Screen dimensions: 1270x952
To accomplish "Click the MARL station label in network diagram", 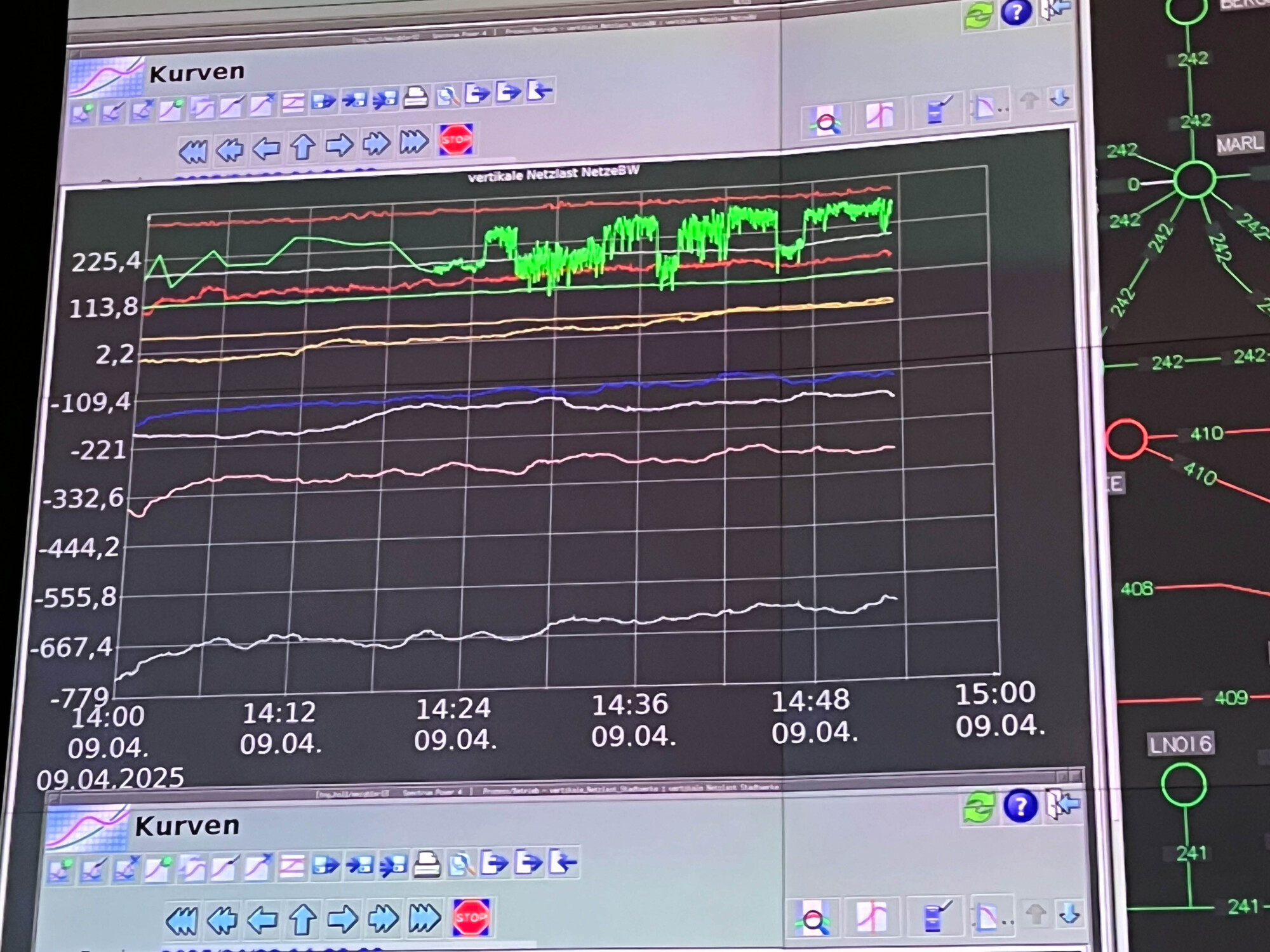I will 1239,143.
